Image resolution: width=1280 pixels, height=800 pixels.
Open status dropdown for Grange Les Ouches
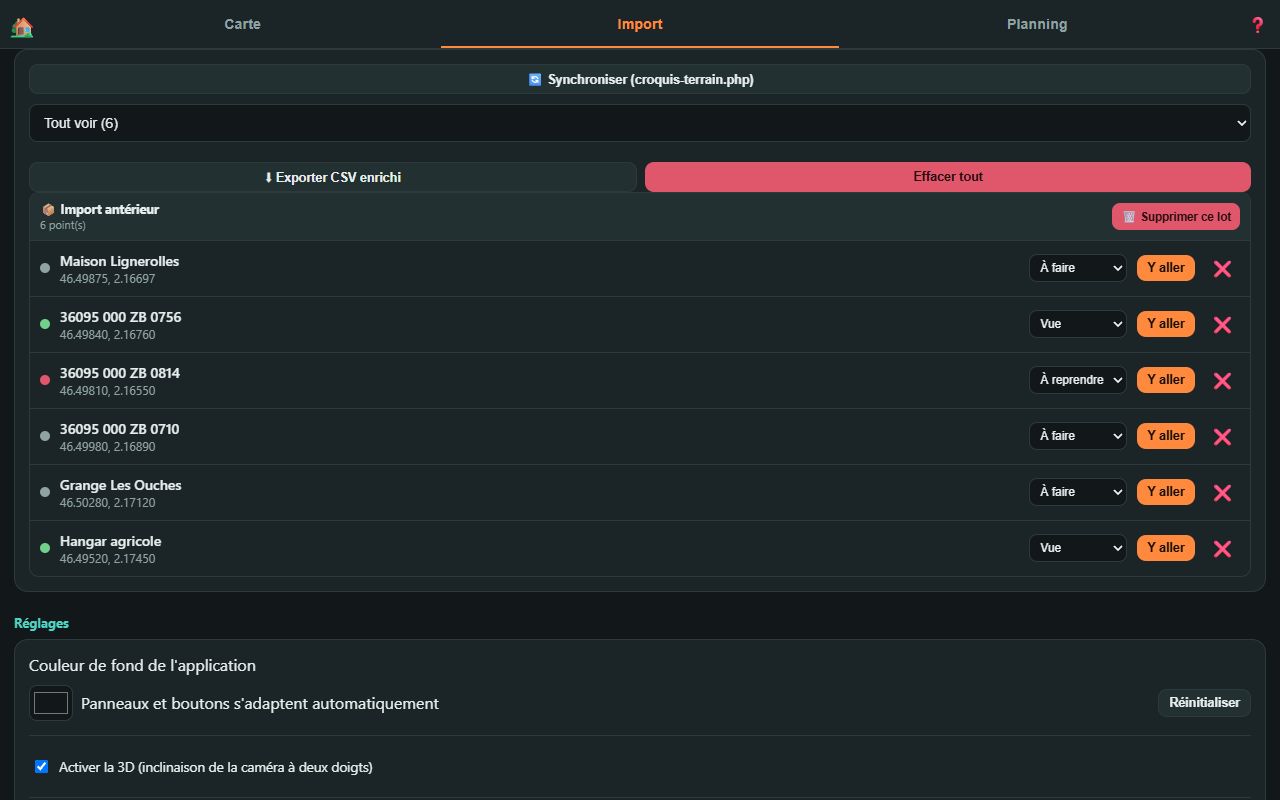click(1078, 492)
